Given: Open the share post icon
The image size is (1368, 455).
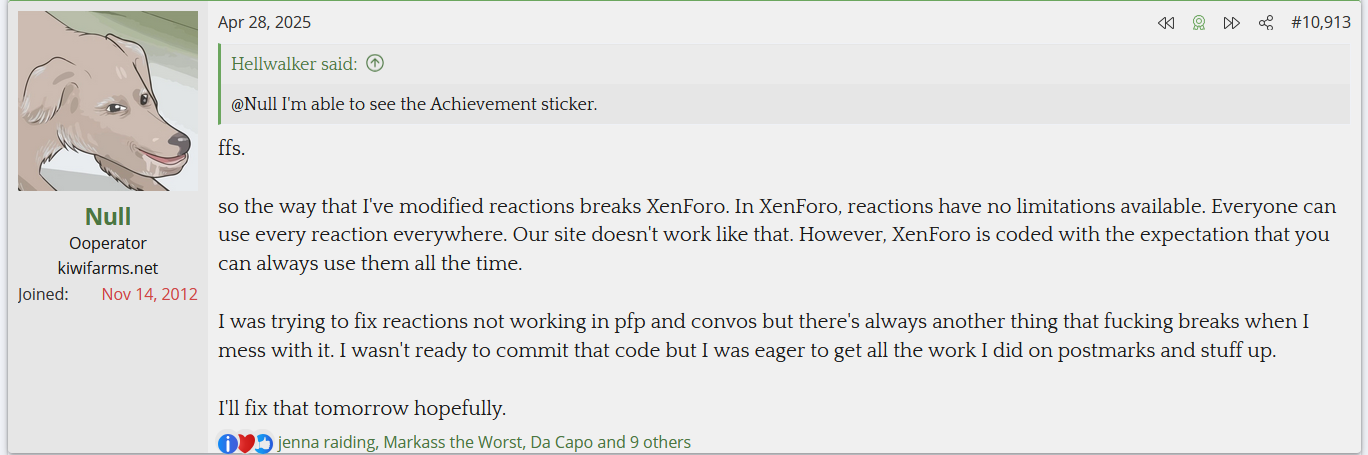Looking at the screenshot, I should click(1266, 23).
